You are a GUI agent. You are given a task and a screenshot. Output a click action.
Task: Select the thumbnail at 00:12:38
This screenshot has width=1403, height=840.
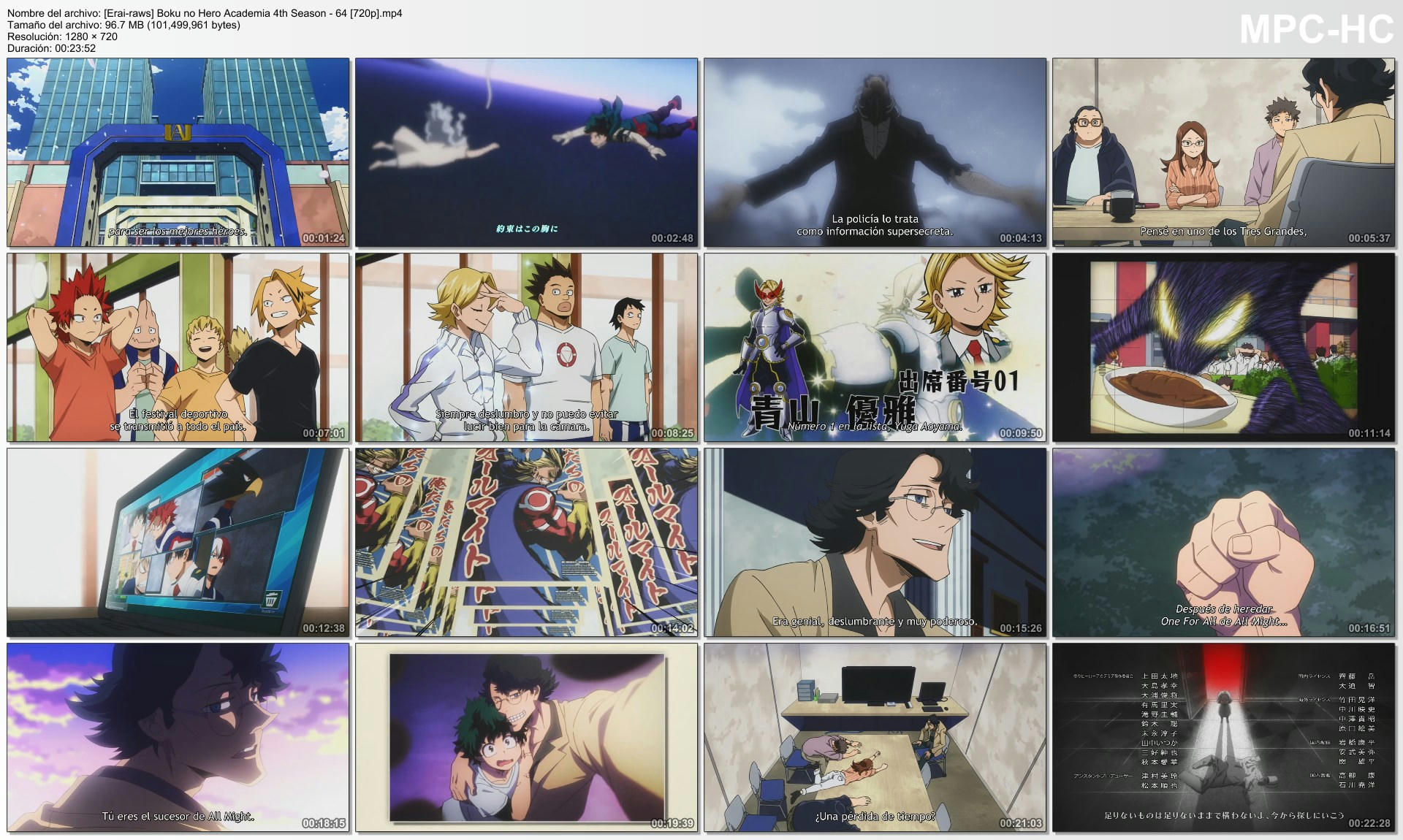(x=178, y=543)
